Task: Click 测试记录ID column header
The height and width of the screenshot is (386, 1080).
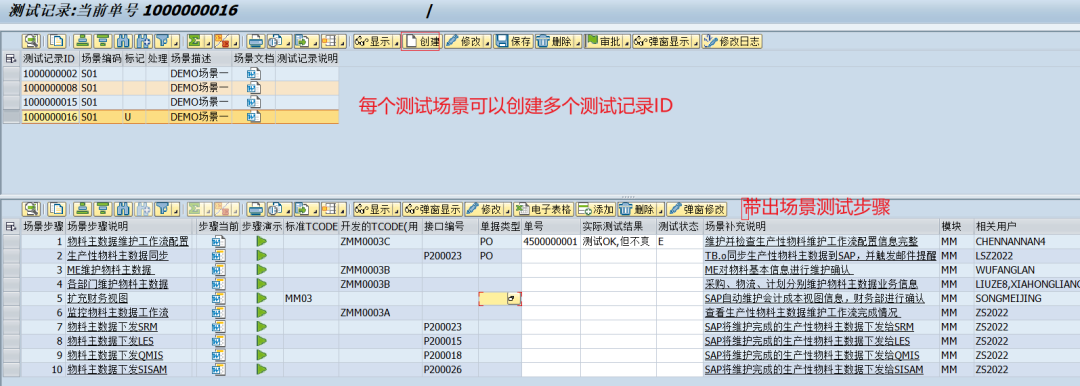Action: (x=50, y=59)
